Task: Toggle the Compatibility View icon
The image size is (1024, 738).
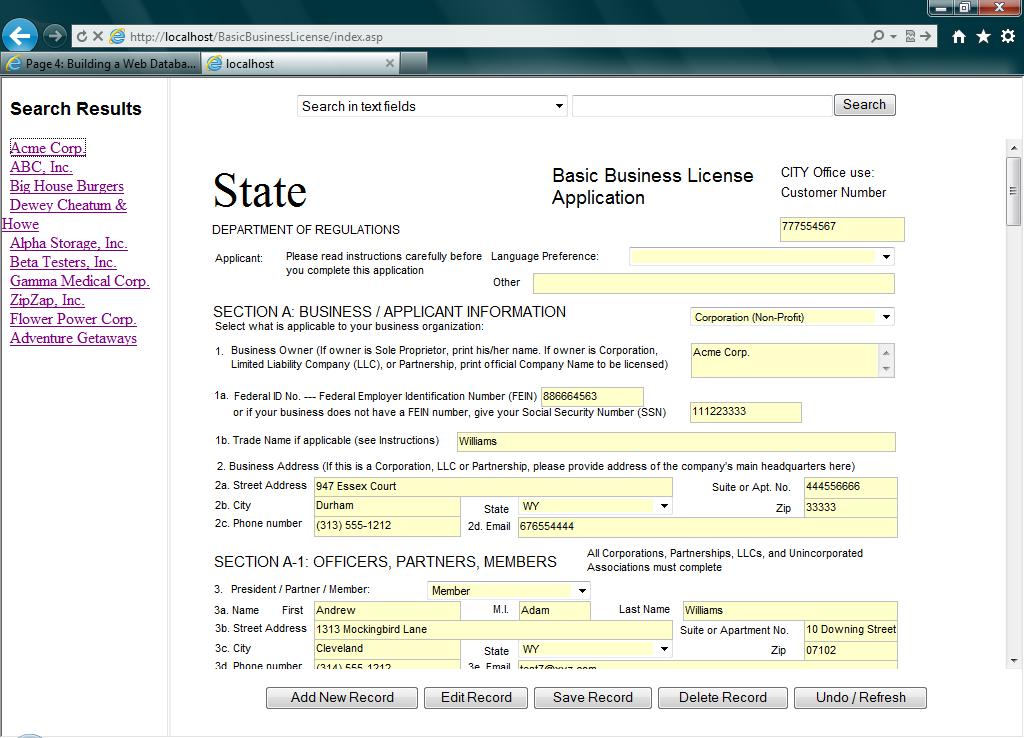Action: [910, 37]
